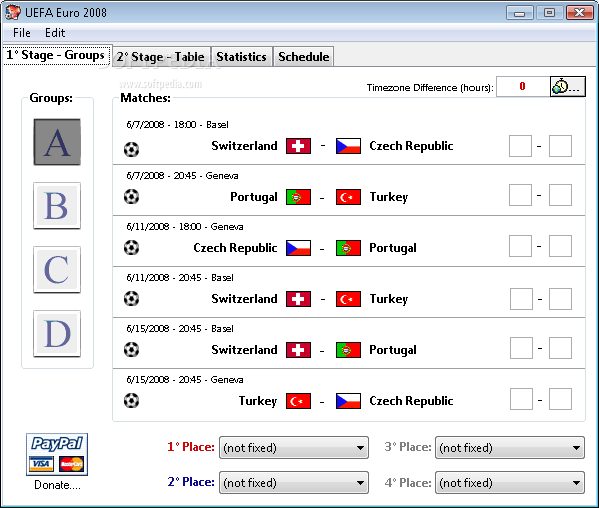Click the '6/7/2008 - 18:00 - Basel' match header
Screen dimensions: 599x508
click(177, 125)
